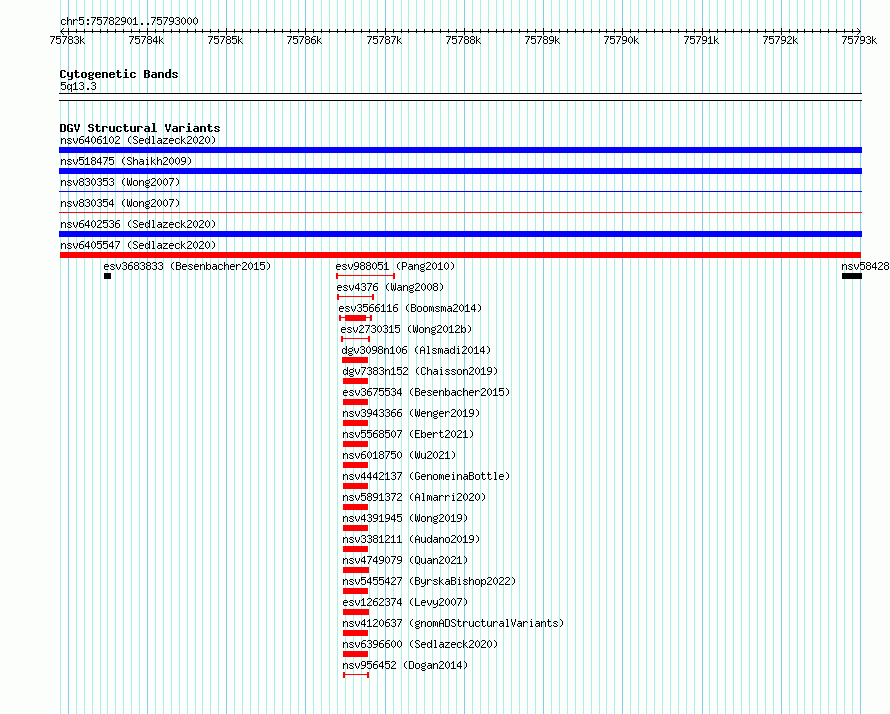
Task: Click the thin blue nsv830353 line
Action: [460, 192]
